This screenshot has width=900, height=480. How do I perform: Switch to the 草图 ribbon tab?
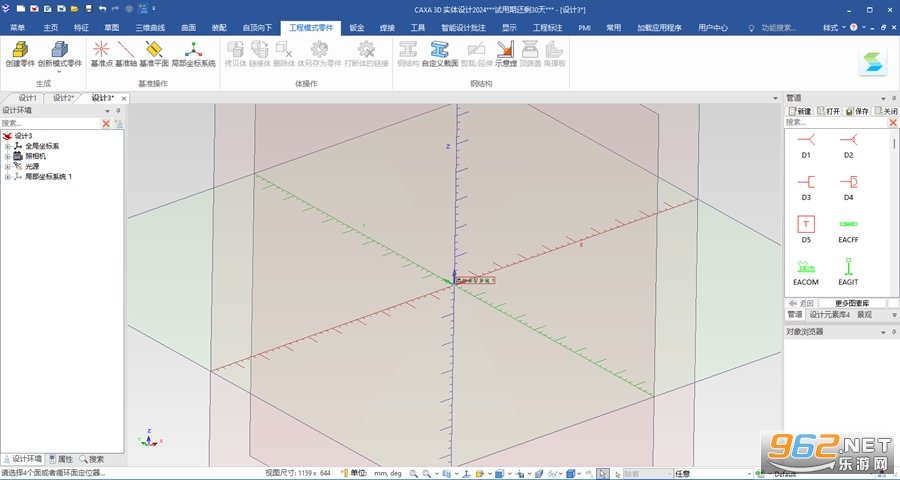112,28
